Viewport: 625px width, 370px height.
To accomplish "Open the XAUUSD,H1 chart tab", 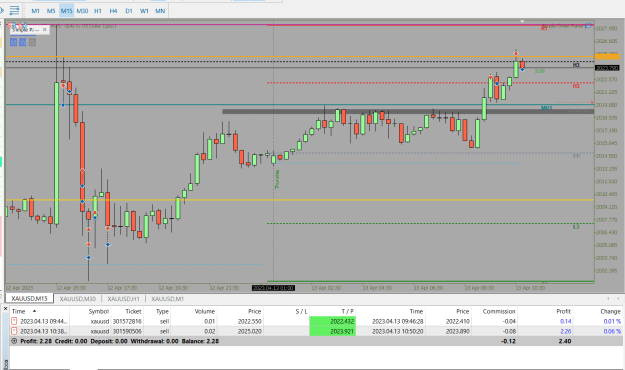I will [x=124, y=298].
